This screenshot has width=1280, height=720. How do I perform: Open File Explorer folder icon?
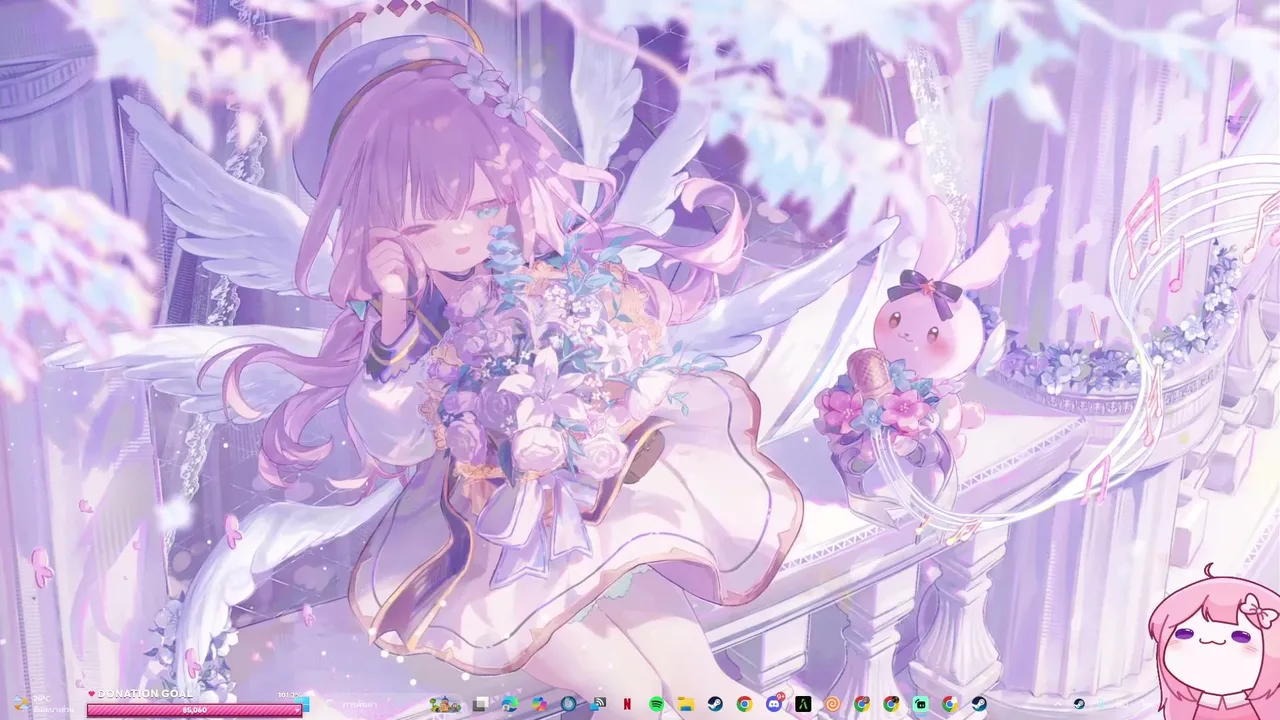tap(686, 704)
